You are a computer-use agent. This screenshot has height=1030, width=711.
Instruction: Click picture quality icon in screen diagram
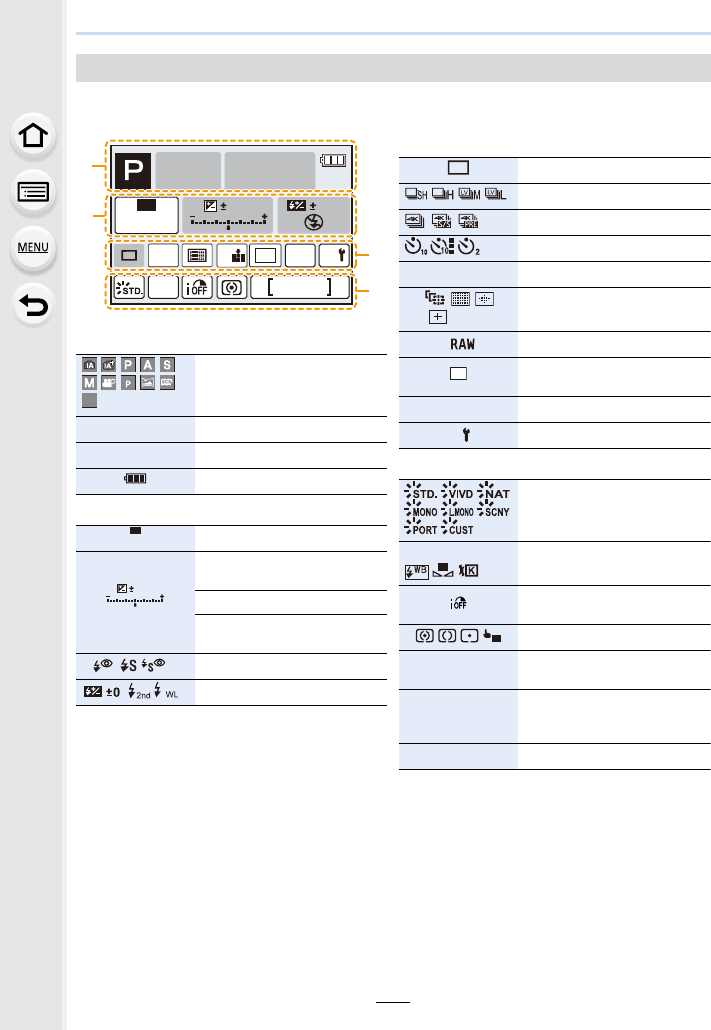pyautogui.click(x=231, y=256)
